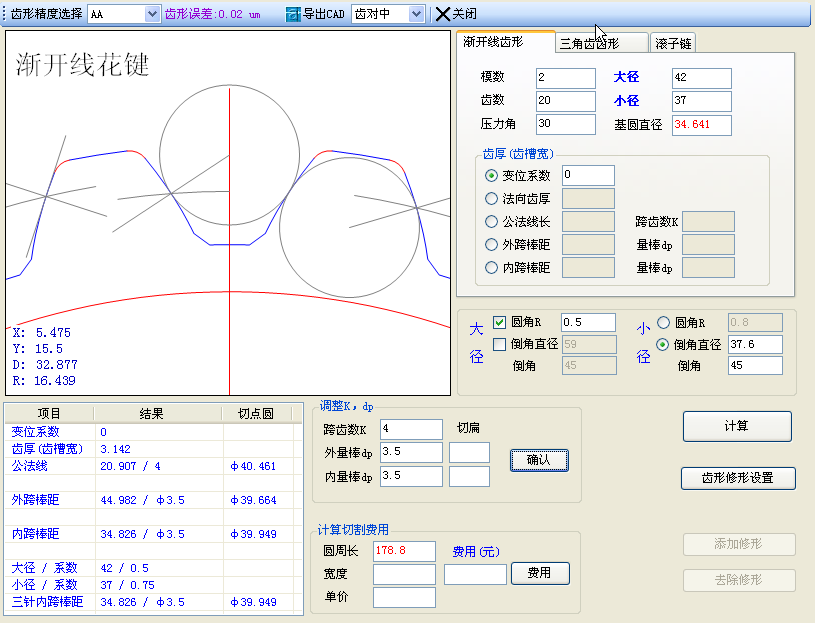
Task: Click the 确认 button
Action: point(539,460)
